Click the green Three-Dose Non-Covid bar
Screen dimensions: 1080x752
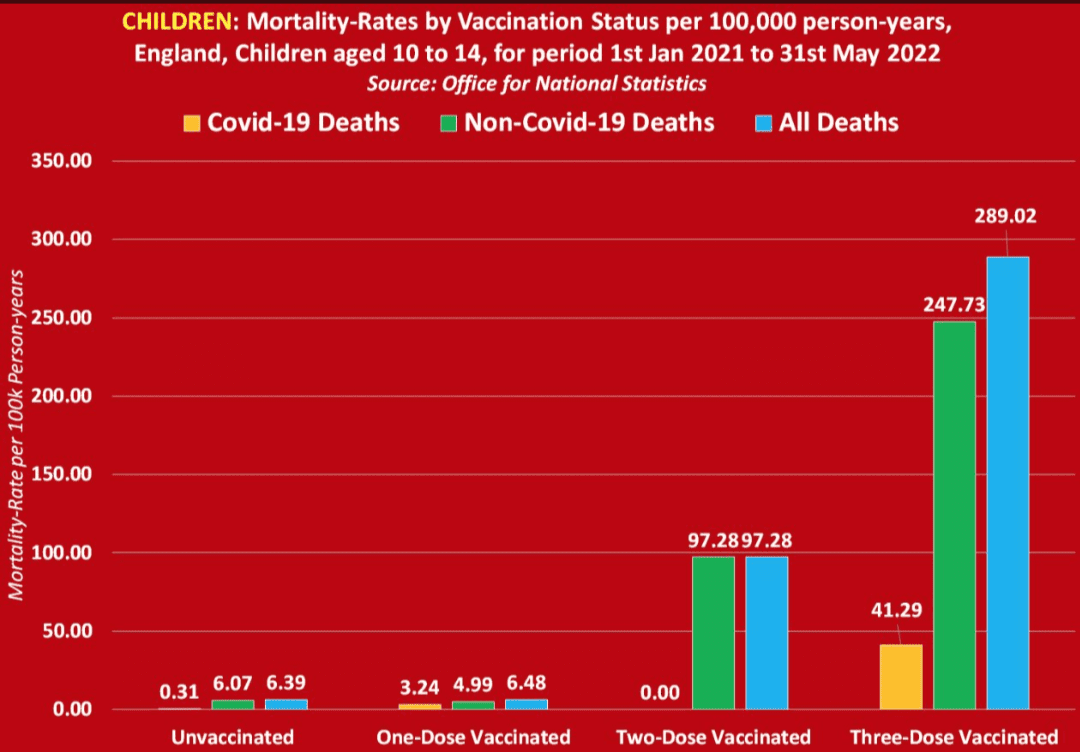click(955, 515)
